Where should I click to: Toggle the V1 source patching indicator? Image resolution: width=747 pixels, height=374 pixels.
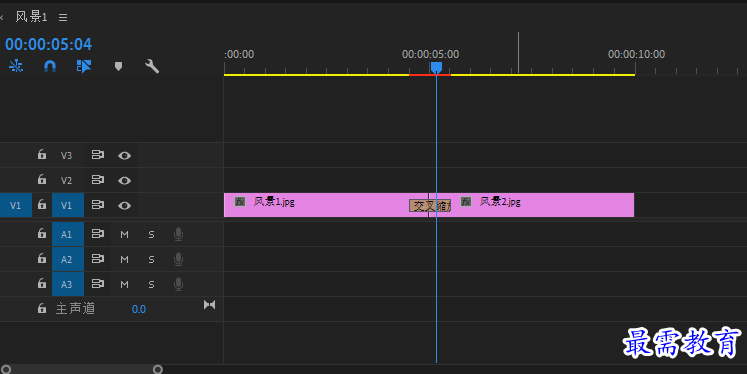pos(16,205)
